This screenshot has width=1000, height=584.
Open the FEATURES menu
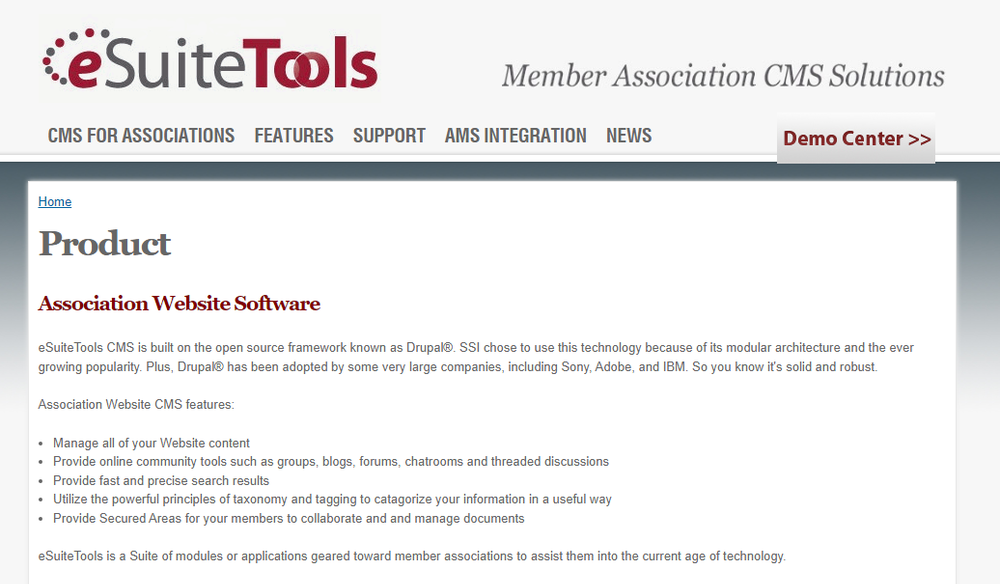click(x=293, y=135)
